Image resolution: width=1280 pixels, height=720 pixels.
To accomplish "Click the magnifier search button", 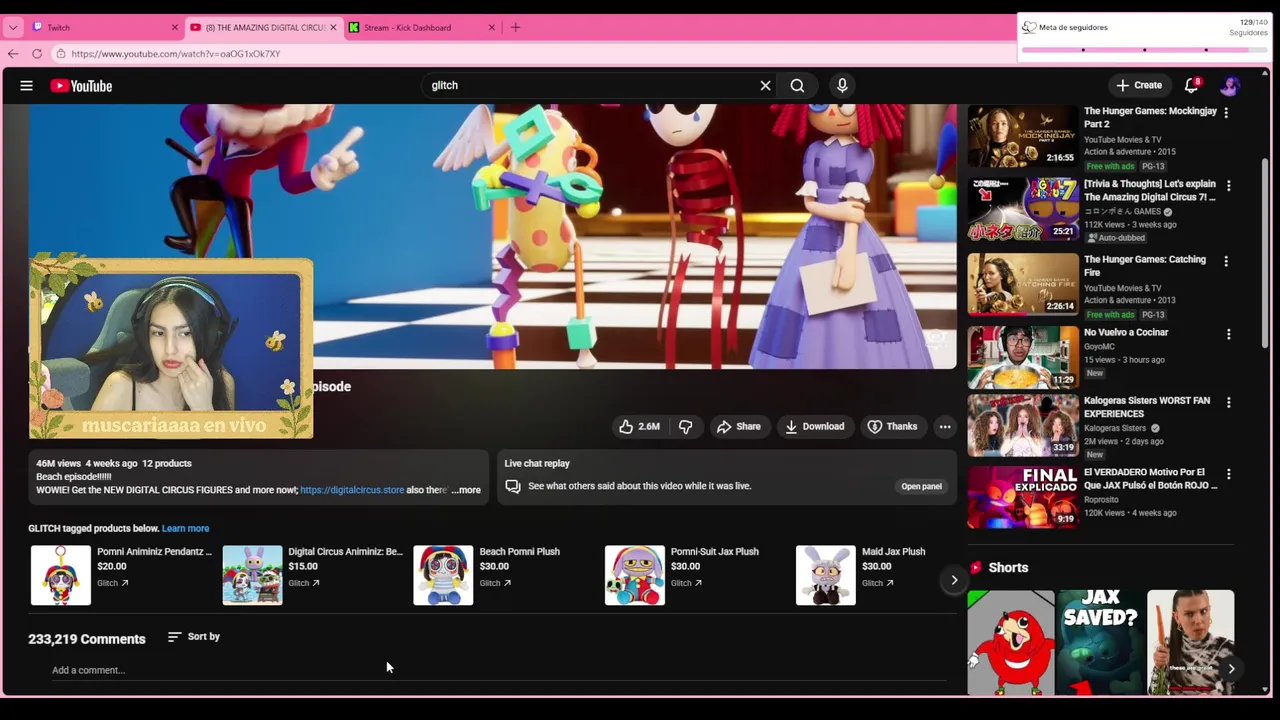I will click(x=797, y=86).
